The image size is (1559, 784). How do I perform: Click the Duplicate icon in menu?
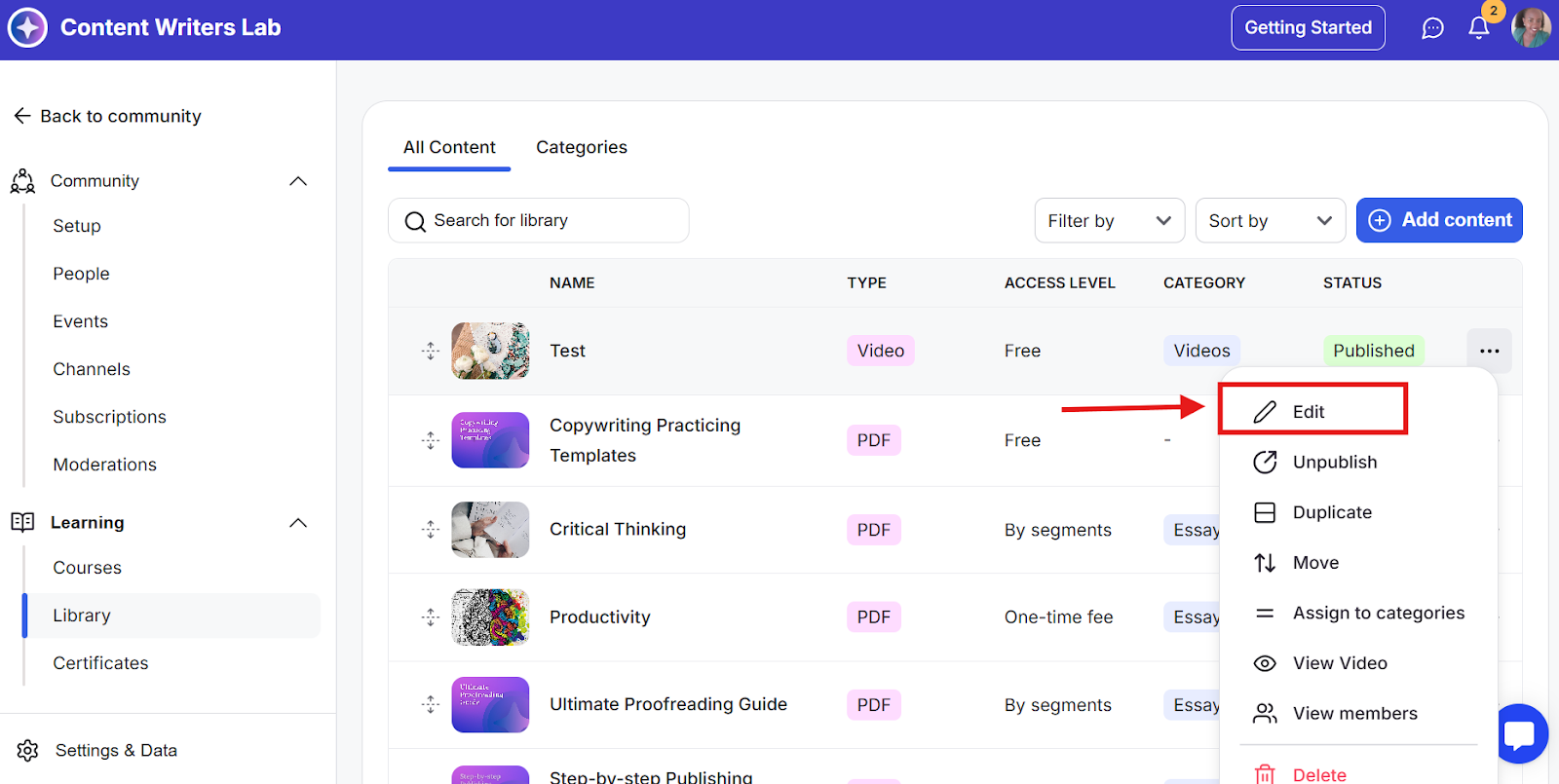coord(1265,512)
